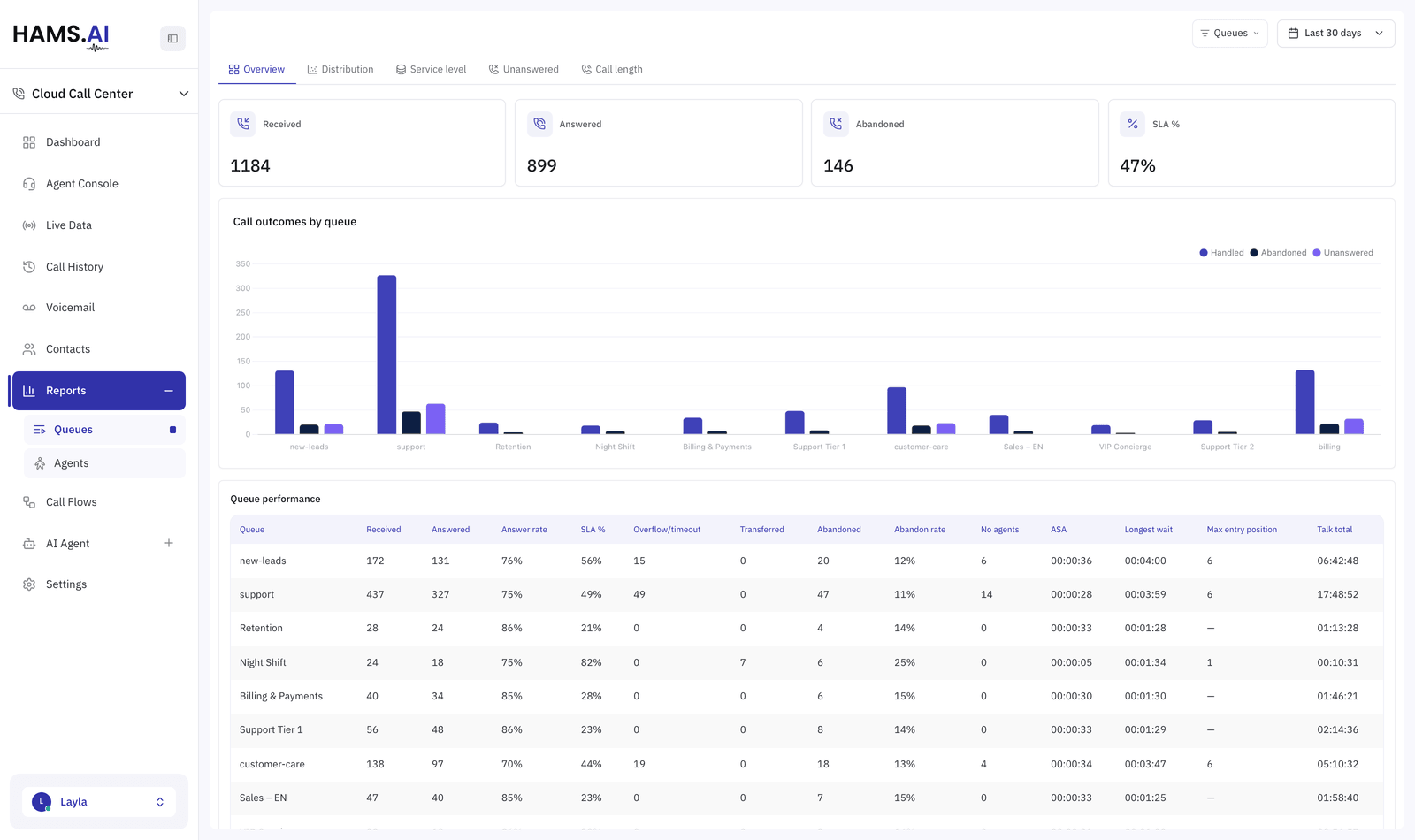Open the Queues report submenu item
Viewport: 1415px width, 840px height.
click(105, 430)
